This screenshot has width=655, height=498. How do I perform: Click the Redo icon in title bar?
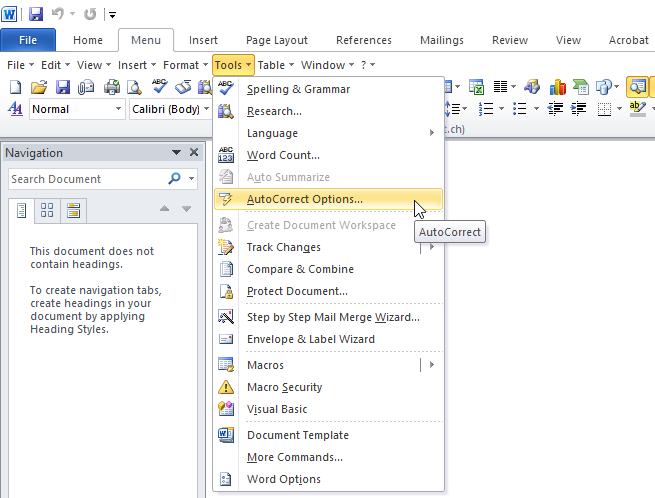89,14
